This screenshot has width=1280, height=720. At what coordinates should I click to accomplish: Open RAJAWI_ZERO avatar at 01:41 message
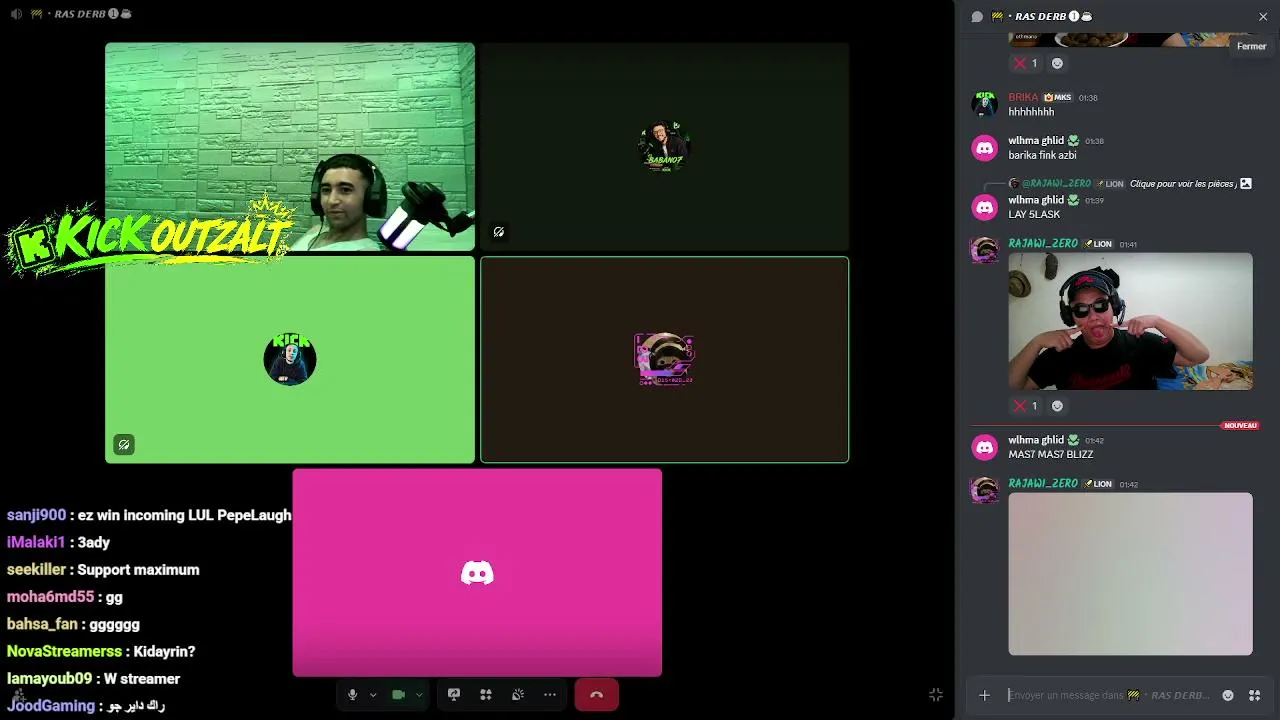click(x=985, y=250)
